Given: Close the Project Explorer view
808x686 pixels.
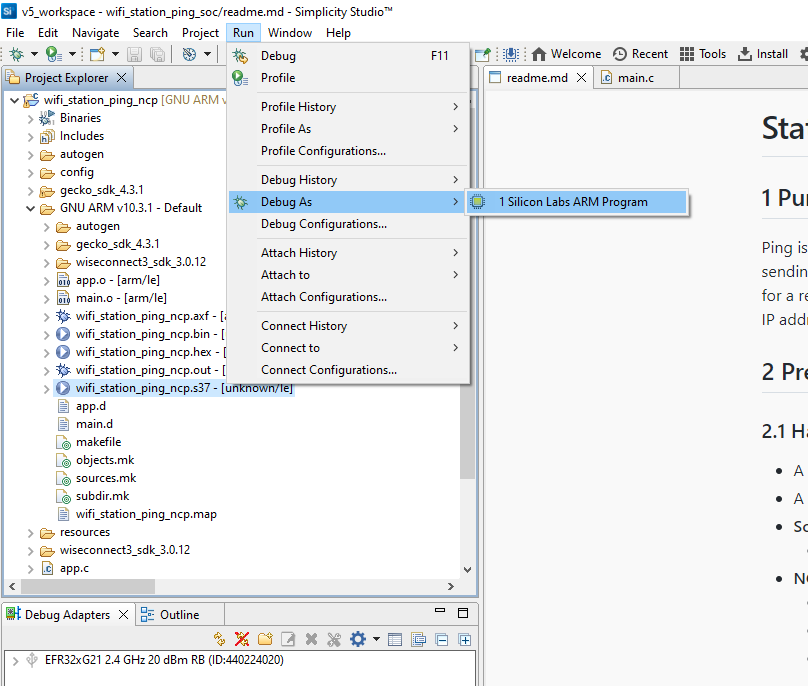Looking at the screenshot, I should click(122, 77).
